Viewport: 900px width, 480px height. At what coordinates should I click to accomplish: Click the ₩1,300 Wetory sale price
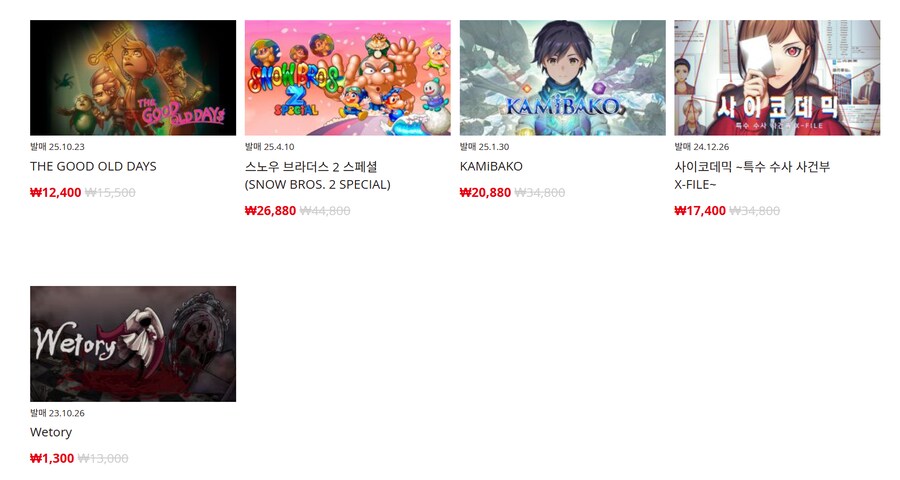click(x=52, y=458)
